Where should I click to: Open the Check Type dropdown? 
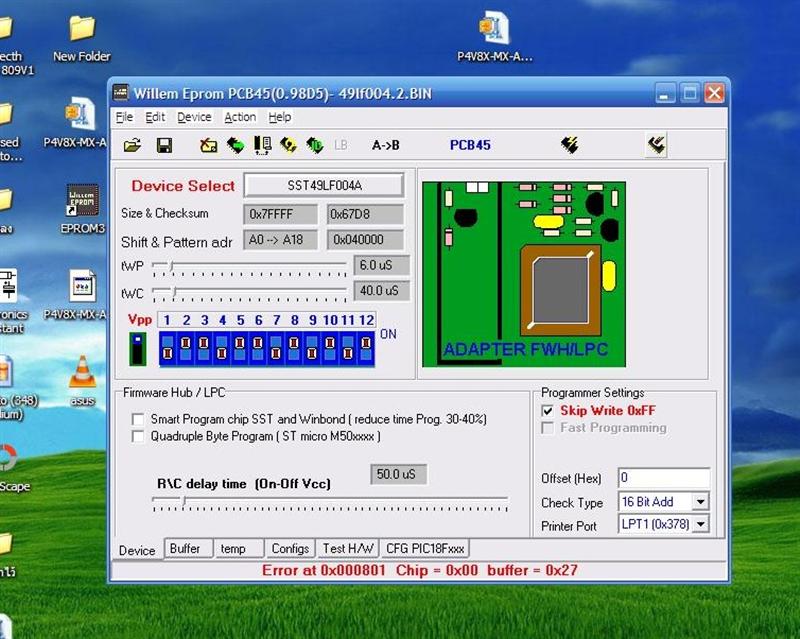coord(701,502)
